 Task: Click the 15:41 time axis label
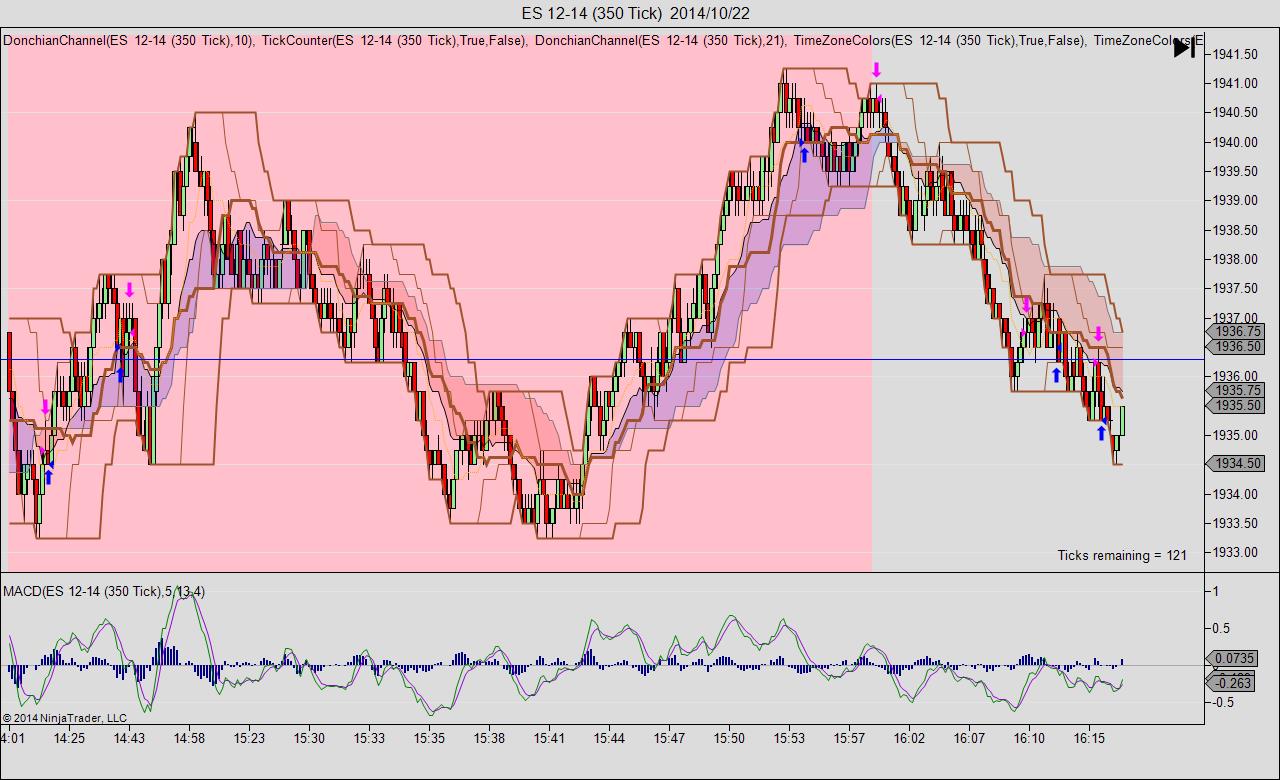tap(549, 738)
